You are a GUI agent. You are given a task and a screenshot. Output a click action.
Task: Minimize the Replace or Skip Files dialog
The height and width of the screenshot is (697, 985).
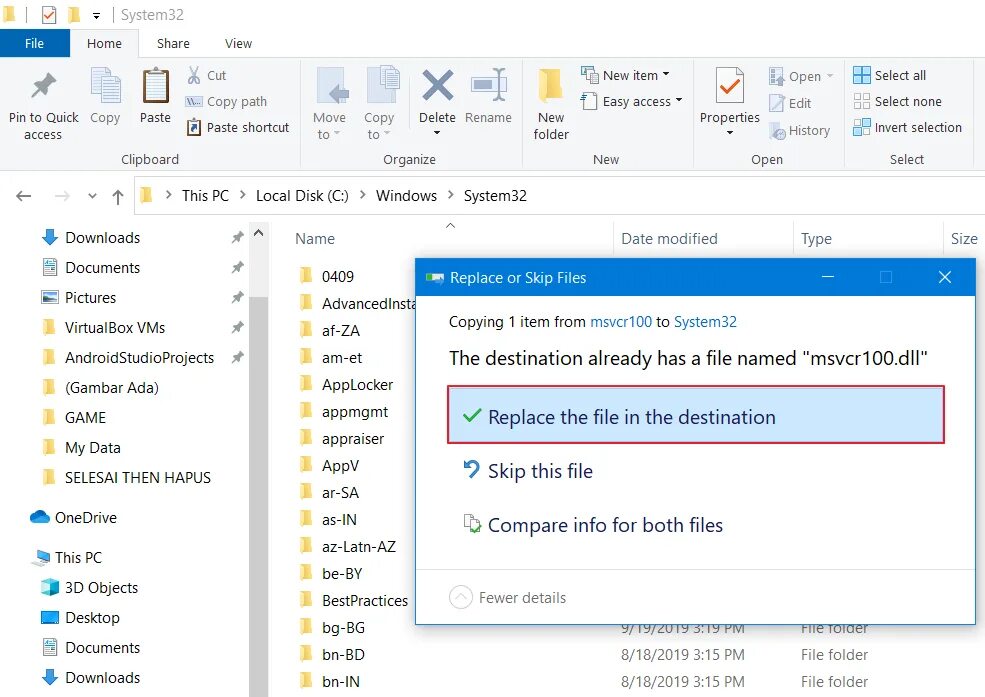click(828, 277)
